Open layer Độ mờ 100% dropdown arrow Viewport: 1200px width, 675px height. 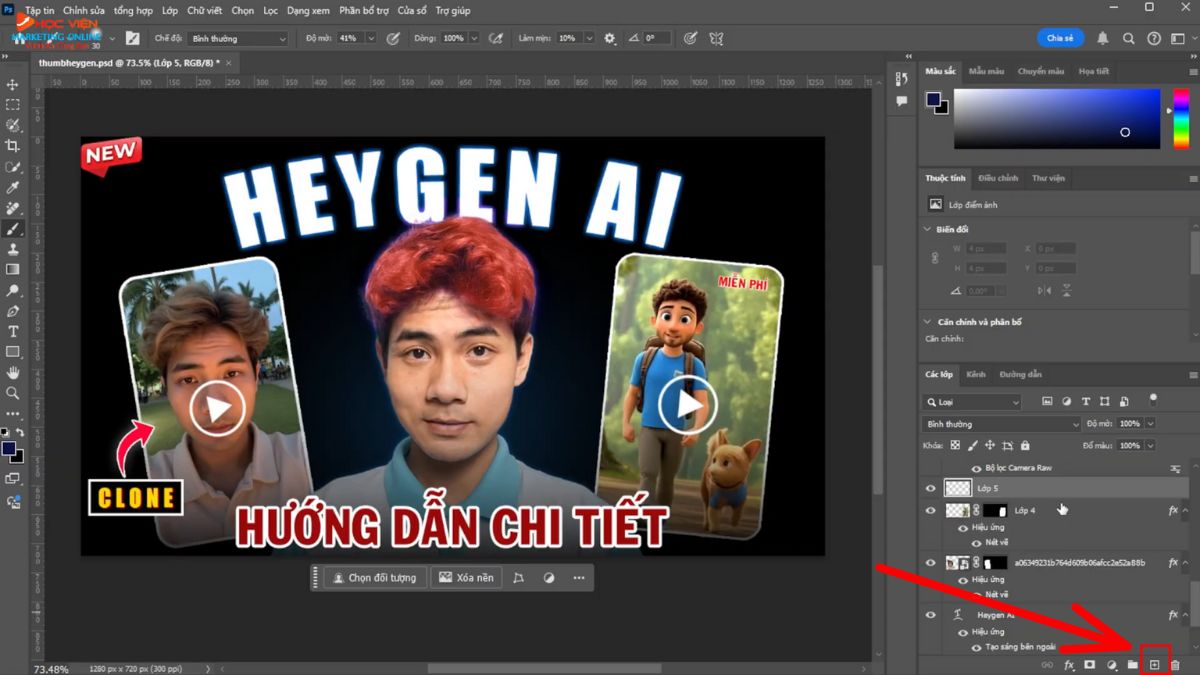pyautogui.click(x=1151, y=424)
